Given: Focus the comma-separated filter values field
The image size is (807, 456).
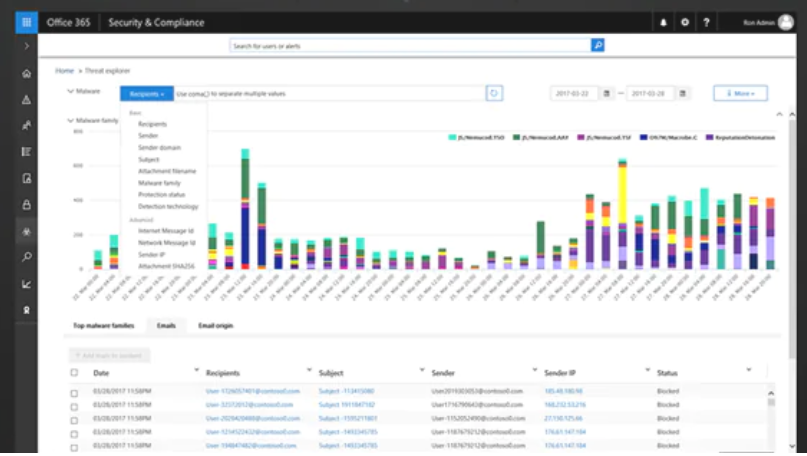Looking at the screenshot, I should pyautogui.click(x=329, y=94).
